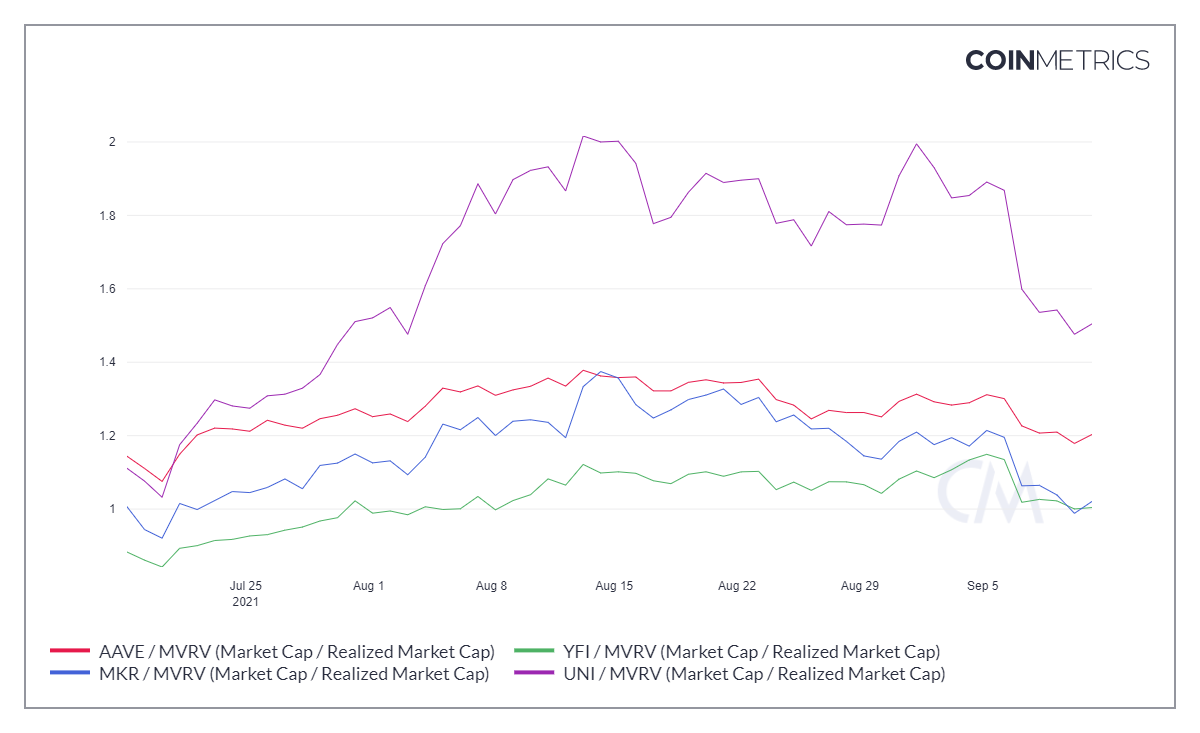
Task: Click the y-axis value 1.6 label
Action: coord(106,289)
